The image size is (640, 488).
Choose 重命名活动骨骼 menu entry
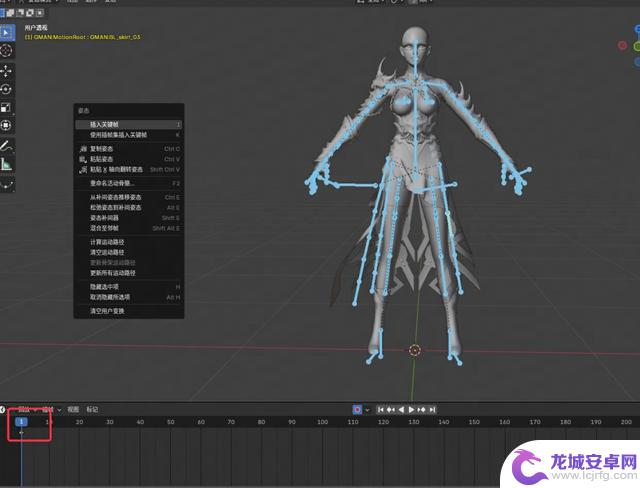tap(129, 183)
